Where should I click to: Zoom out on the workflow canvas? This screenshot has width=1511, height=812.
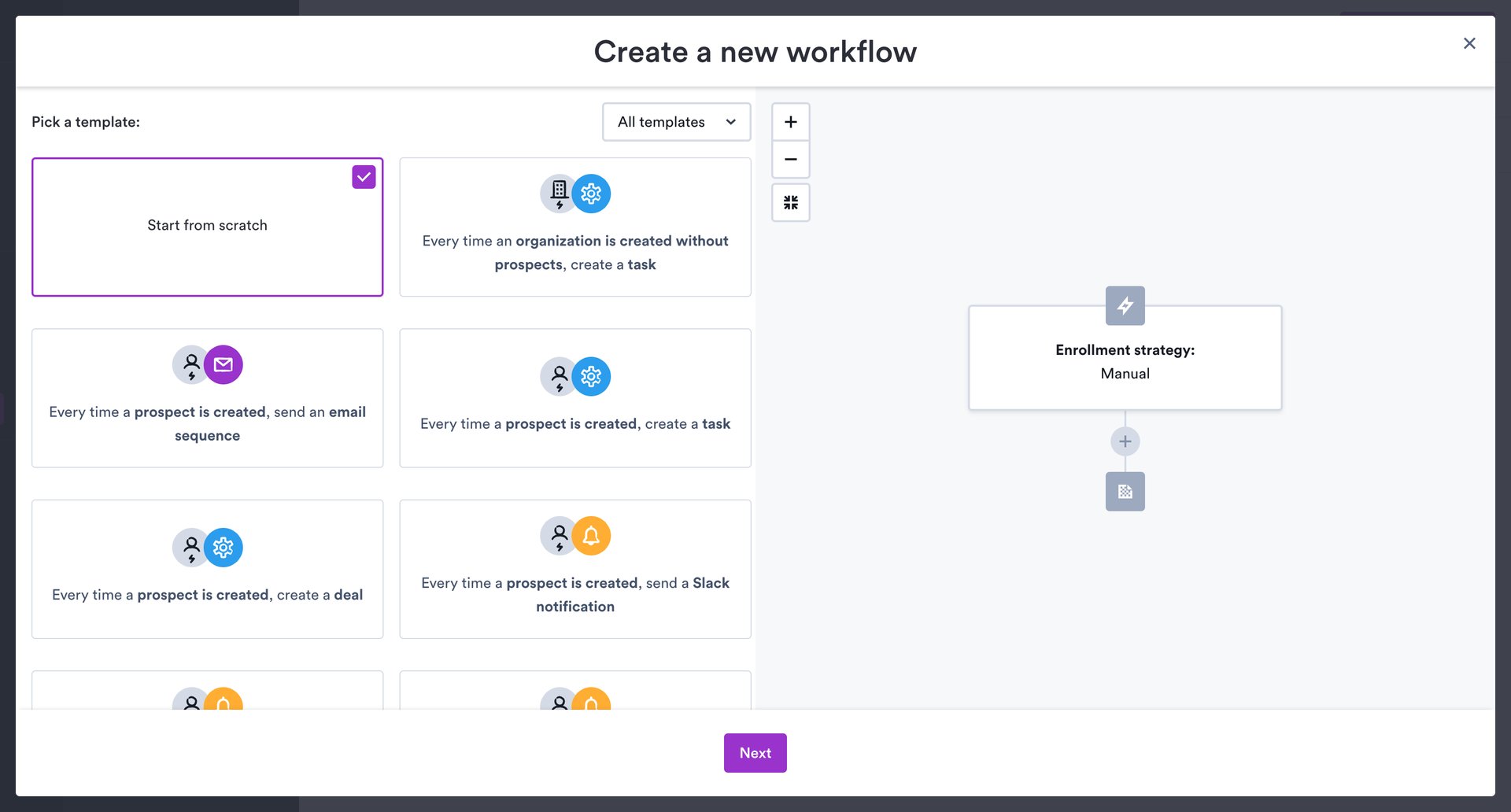pos(790,159)
